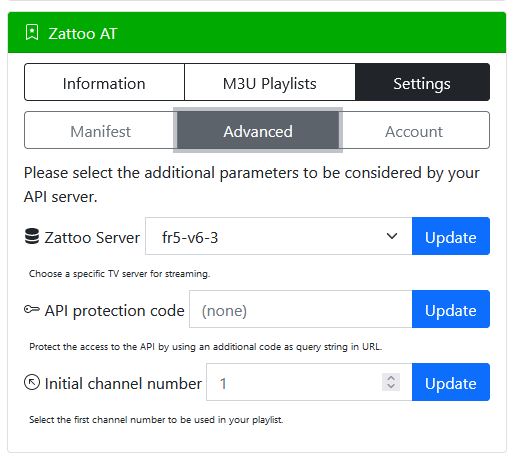Click the database icon next to Zattoo Server
The image size is (518, 461).
pos(32,236)
